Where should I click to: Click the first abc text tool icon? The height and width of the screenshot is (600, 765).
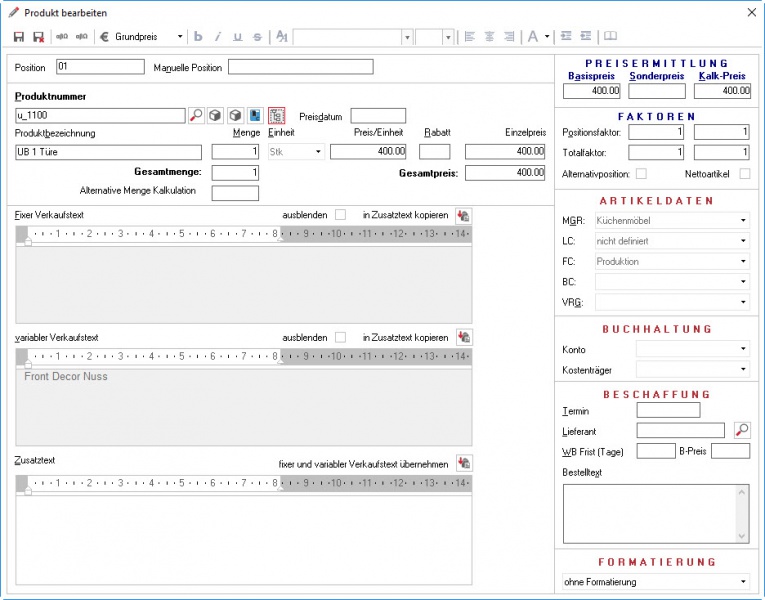click(x=62, y=37)
